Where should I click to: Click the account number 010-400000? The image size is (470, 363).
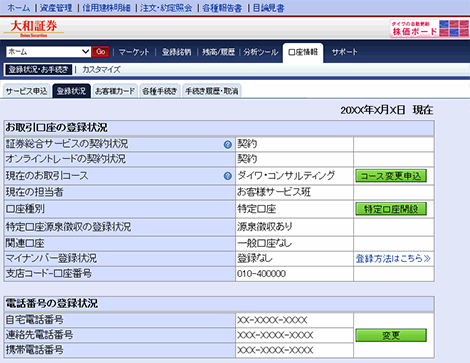tap(261, 274)
